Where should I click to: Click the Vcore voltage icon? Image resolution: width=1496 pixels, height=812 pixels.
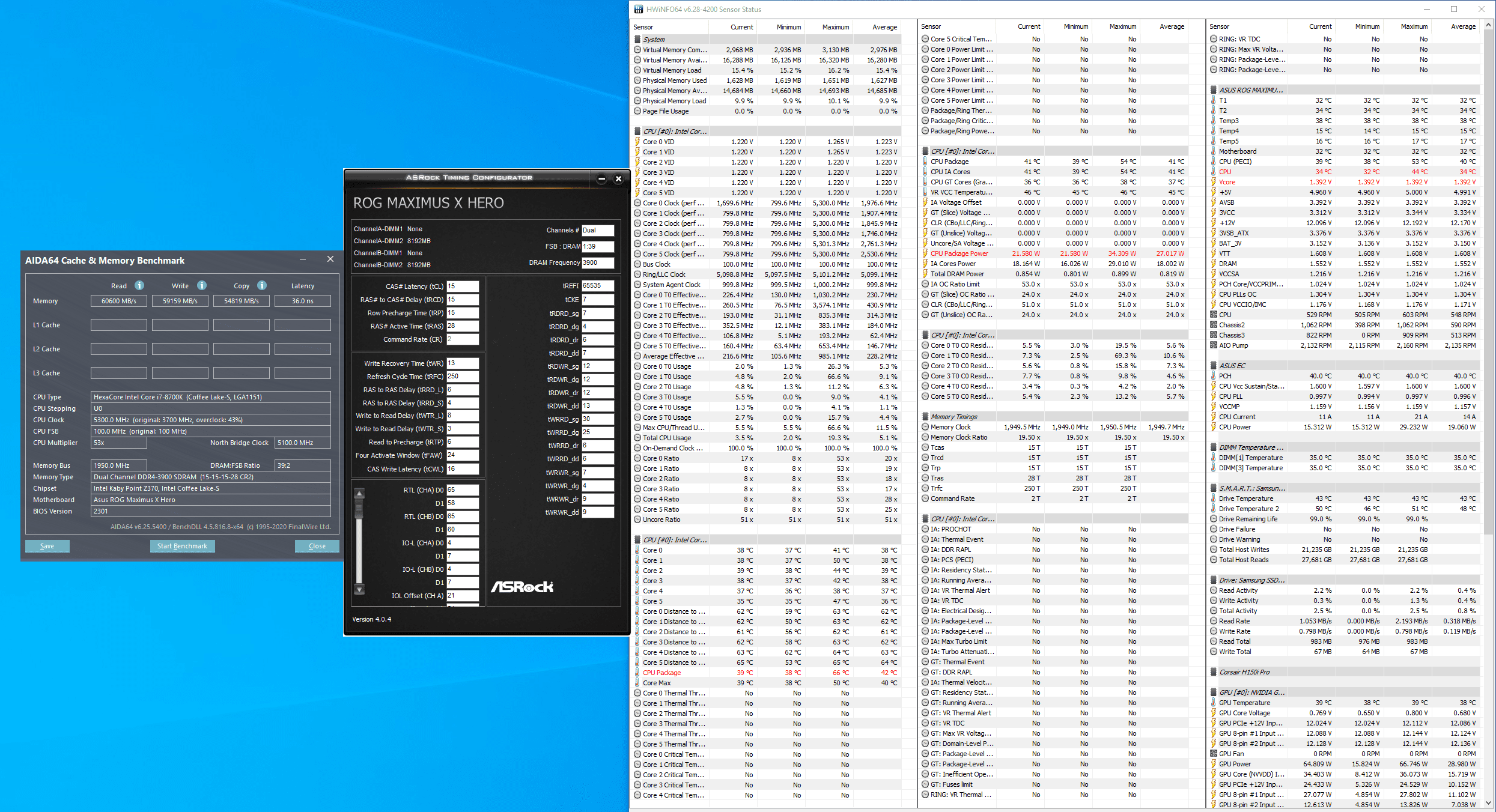pyautogui.click(x=1214, y=182)
